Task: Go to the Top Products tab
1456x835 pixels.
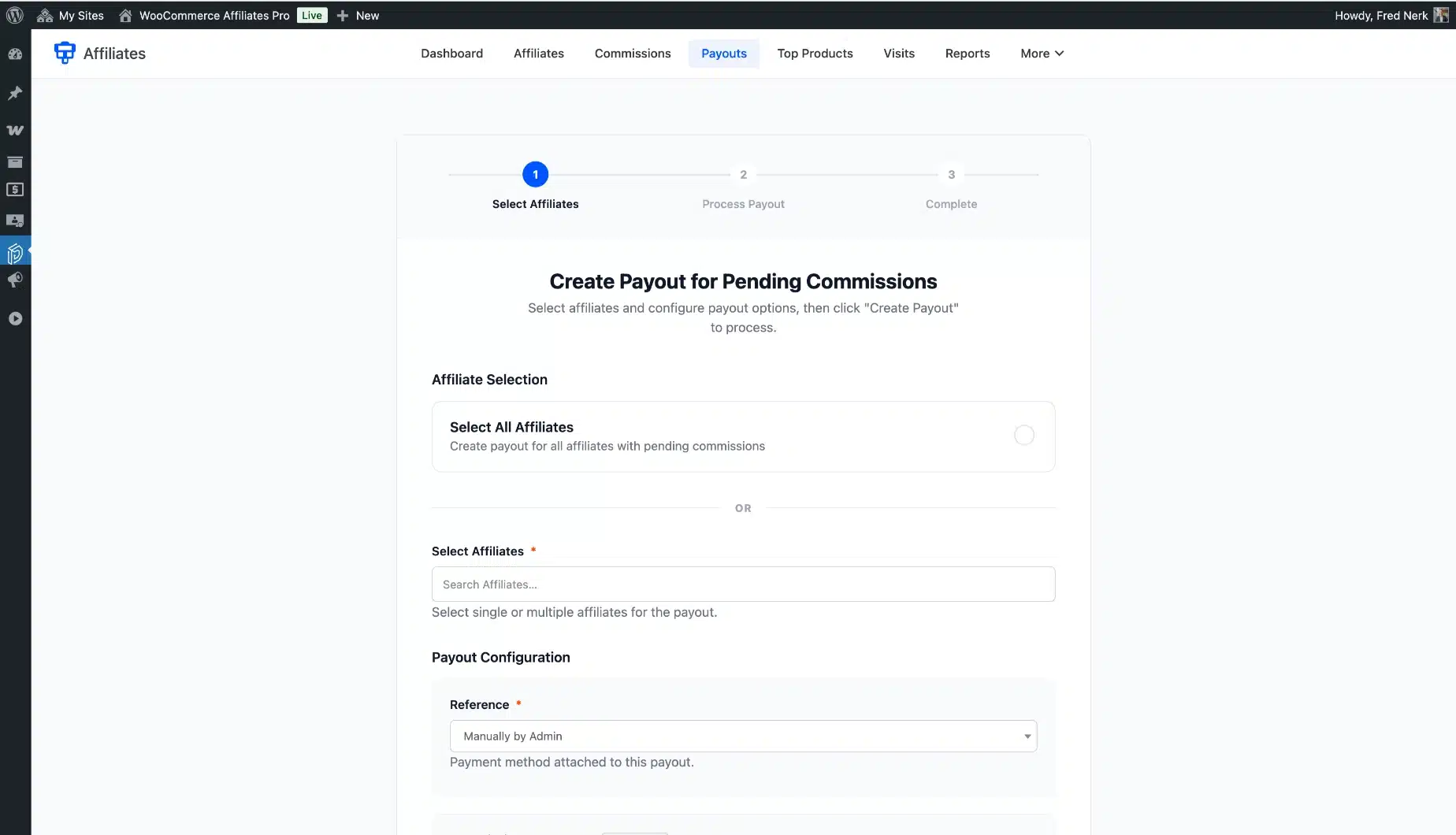Action: [815, 54]
